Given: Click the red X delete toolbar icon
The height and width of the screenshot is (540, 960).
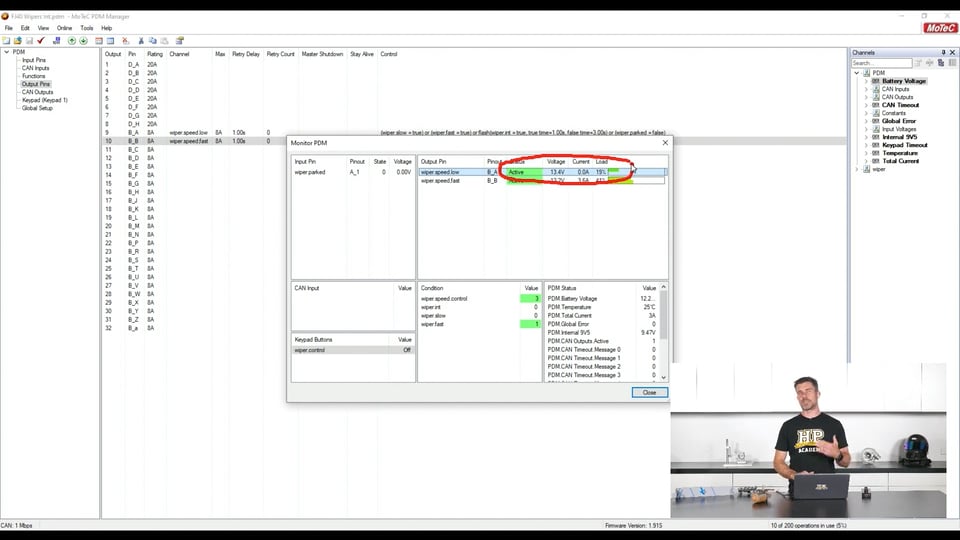Looking at the screenshot, I should pos(126,40).
